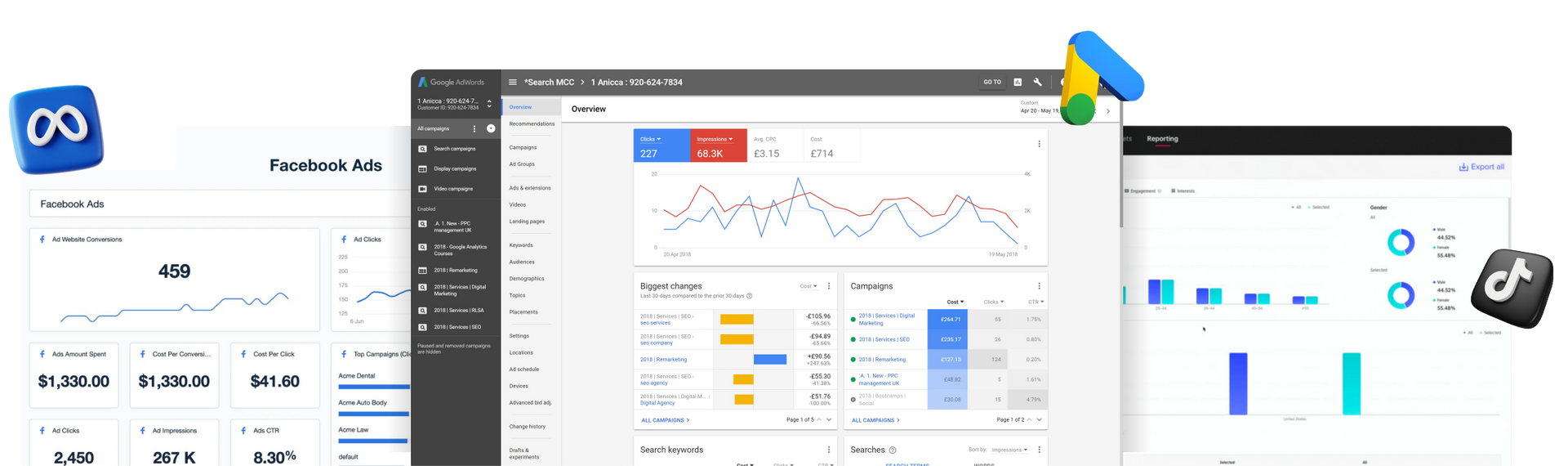The image size is (1568, 466).
Task: Open Demographics in the page menu
Action: click(527, 279)
